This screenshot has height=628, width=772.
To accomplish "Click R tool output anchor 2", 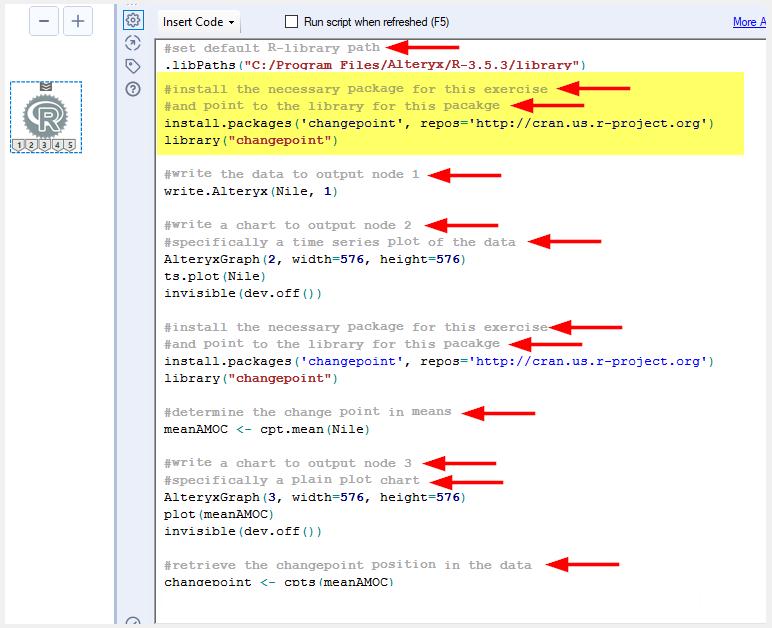I will 32,145.
